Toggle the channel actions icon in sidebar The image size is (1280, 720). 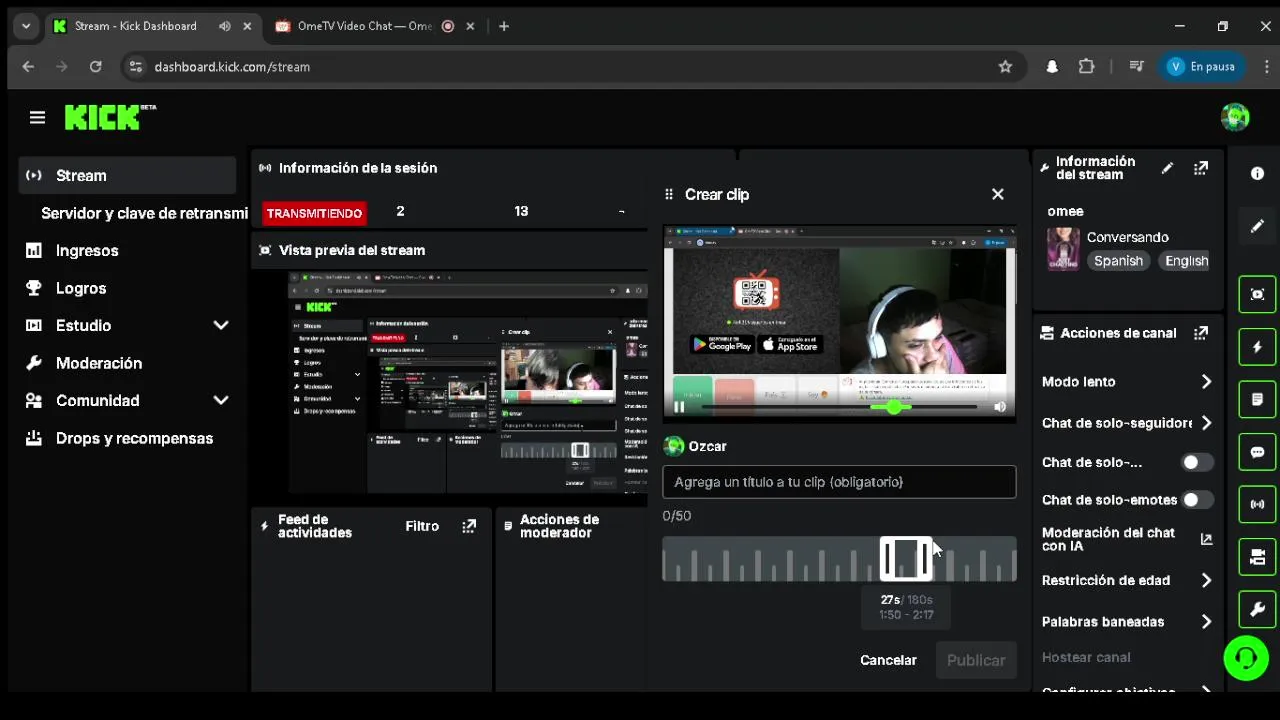point(1257,557)
